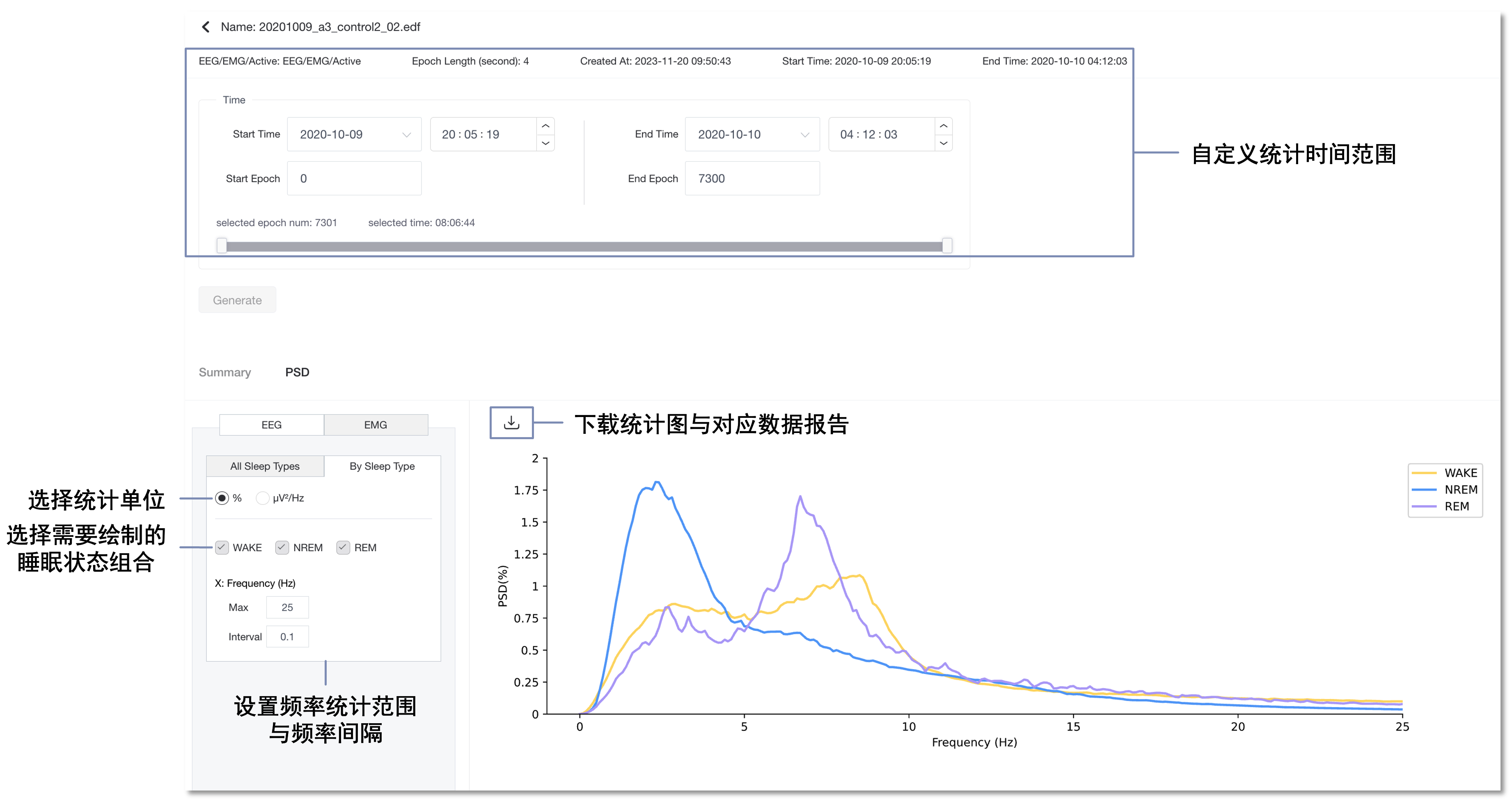Open the EMG panel tab

click(x=375, y=424)
